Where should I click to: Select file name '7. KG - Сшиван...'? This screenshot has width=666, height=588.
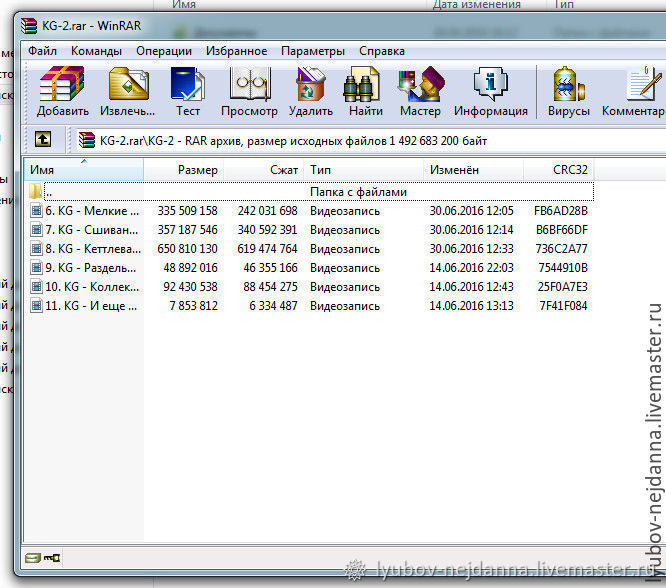[92, 230]
